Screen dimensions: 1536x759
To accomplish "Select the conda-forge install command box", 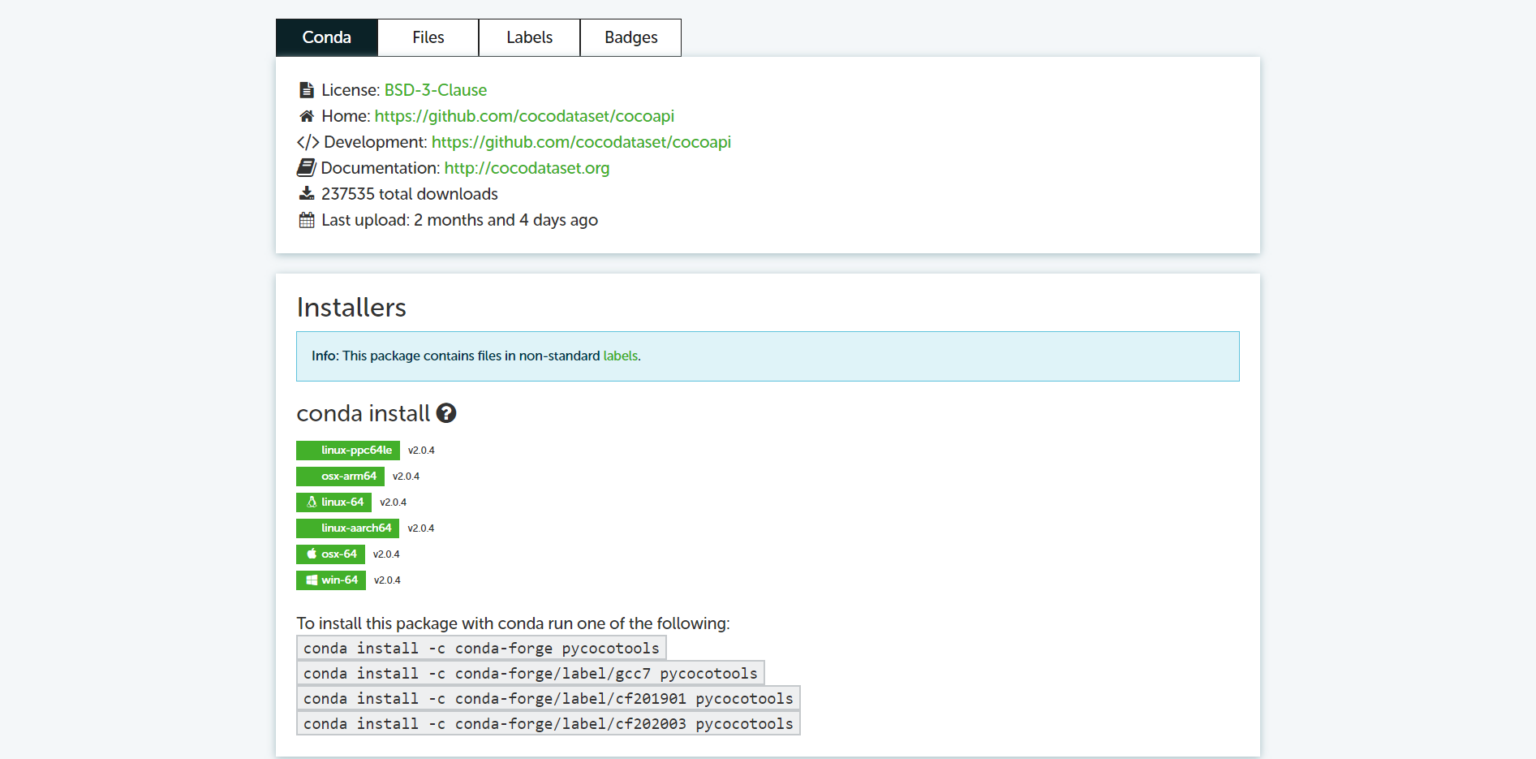I will (481, 647).
